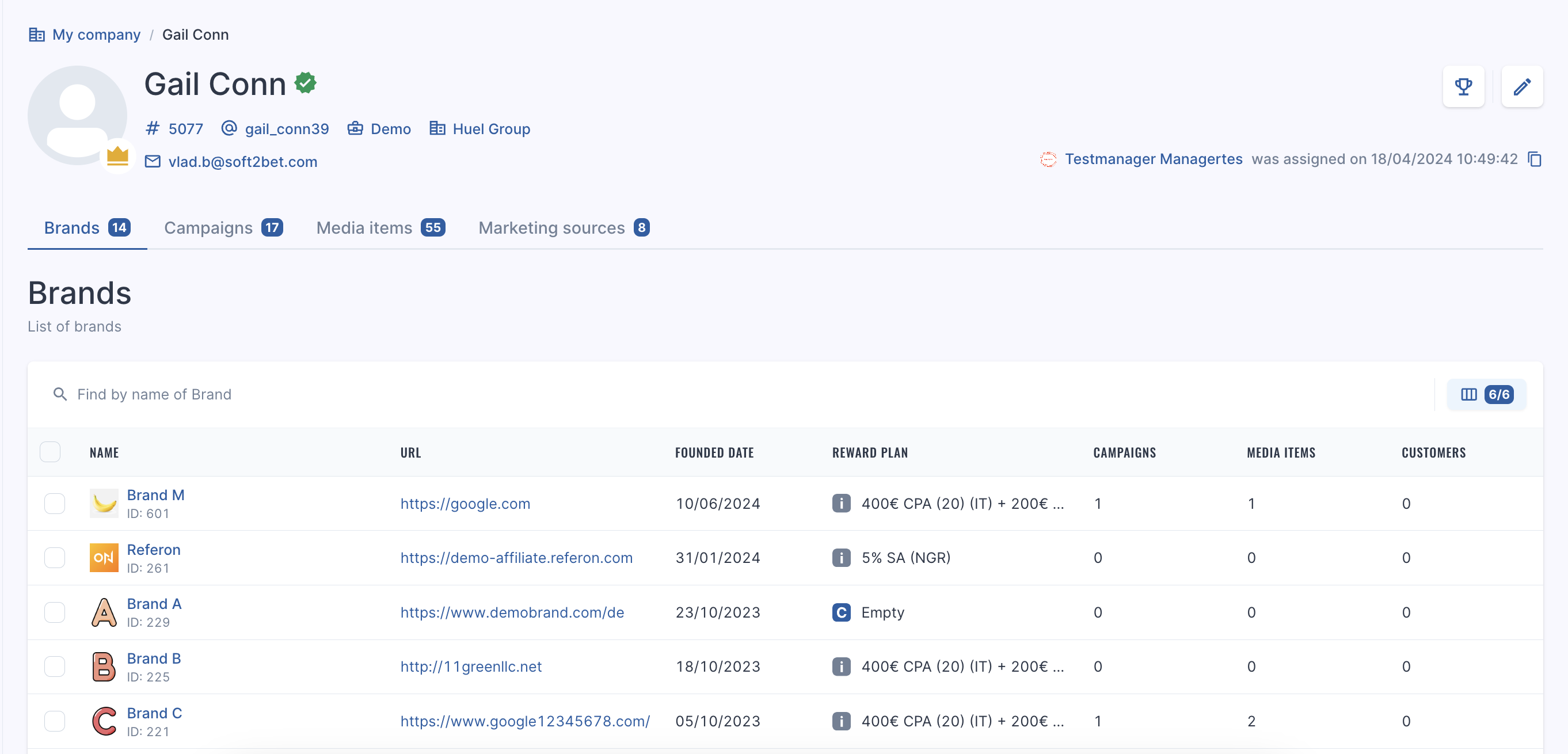1568x754 pixels.
Task: Click the copy icon next to assignment date
Action: tap(1535, 159)
